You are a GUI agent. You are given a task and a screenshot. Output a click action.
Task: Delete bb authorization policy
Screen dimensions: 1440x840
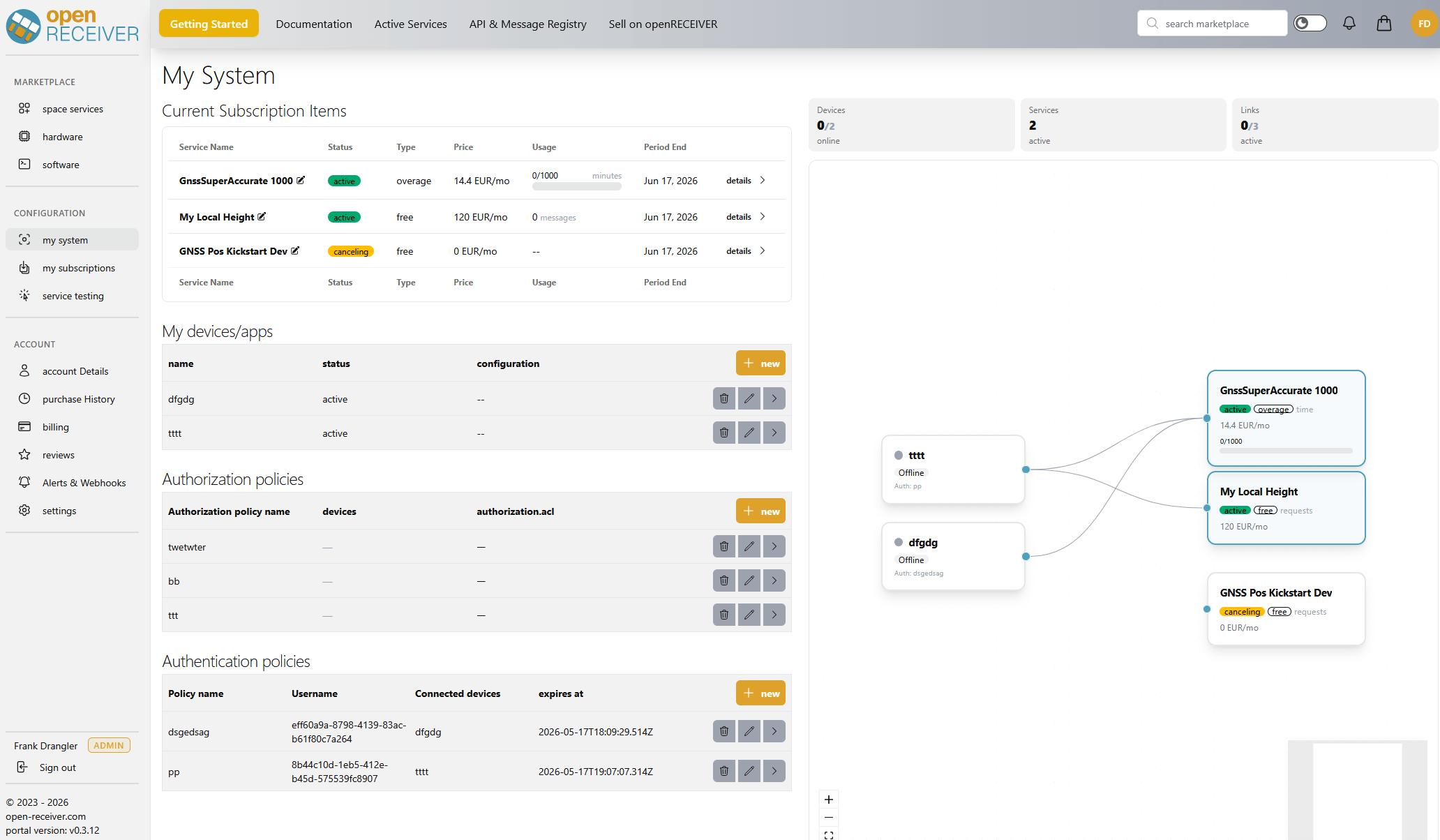(x=724, y=580)
